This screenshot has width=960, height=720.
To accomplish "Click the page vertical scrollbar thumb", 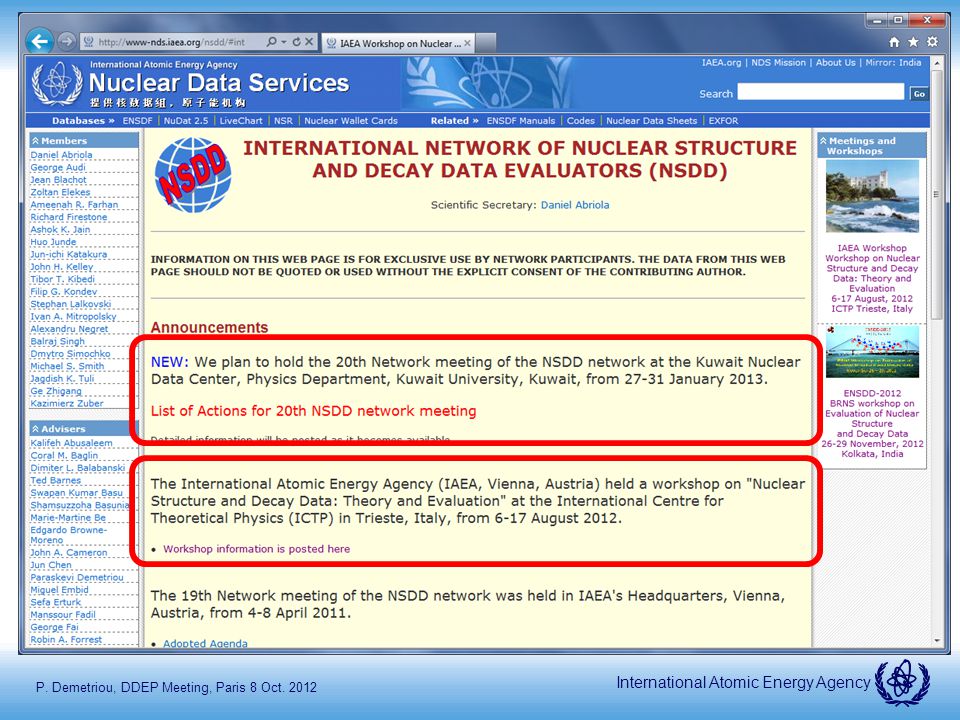I will click(x=936, y=194).
